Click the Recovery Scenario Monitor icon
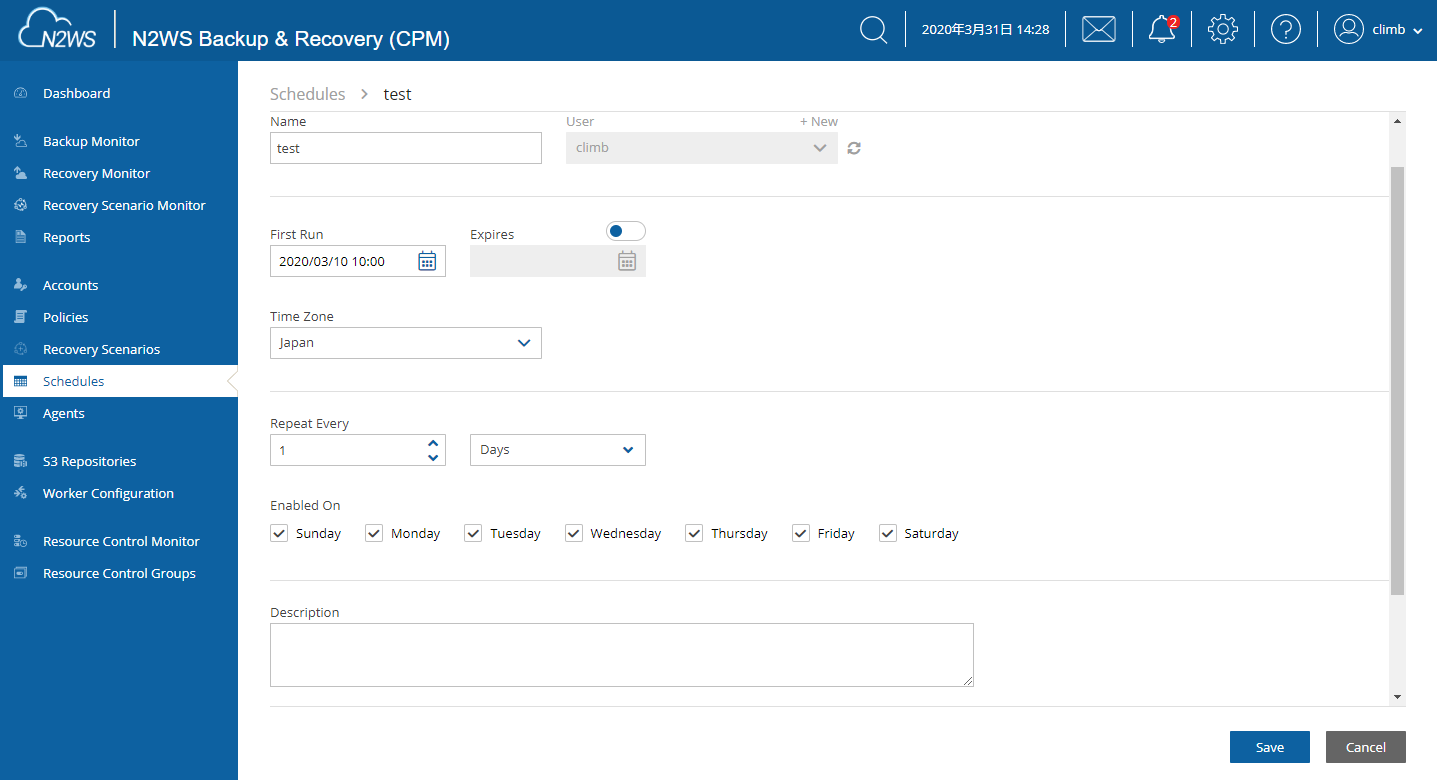The width and height of the screenshot is (1437, 780). (x=20, y=205)
